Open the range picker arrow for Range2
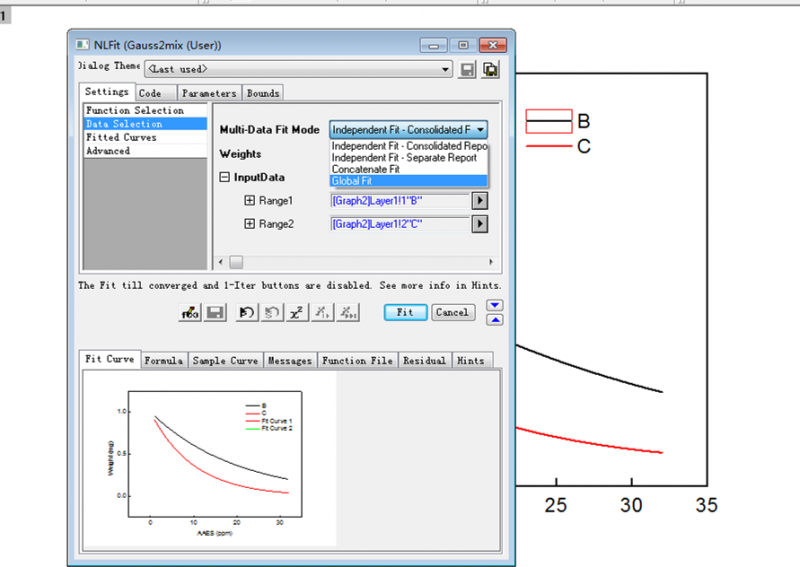Image resolution: width=800 pixels, height=567 pixels. click(x=480, y=224)
